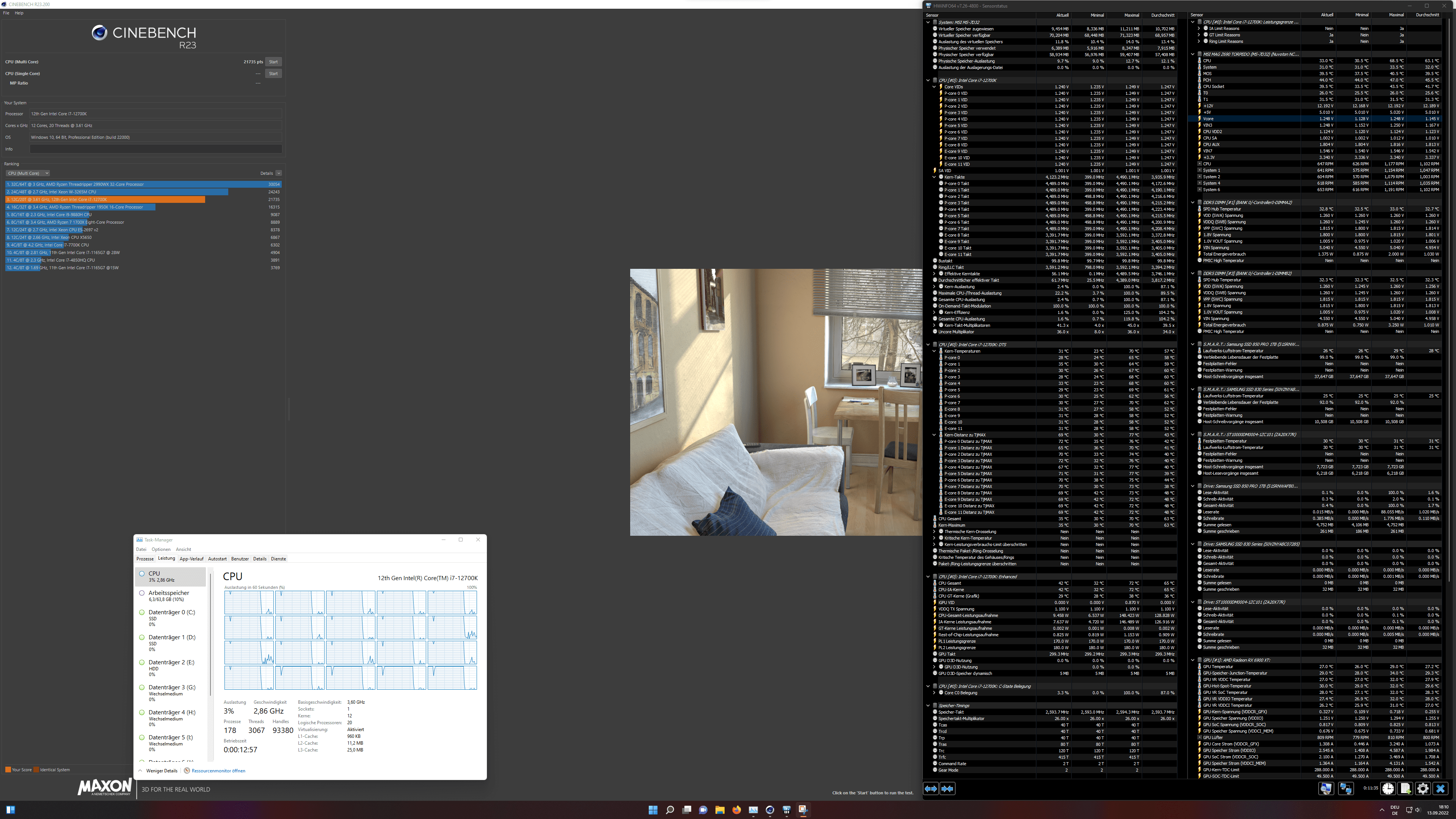1456x819 pixels.
Task: Collapse Speicher-Timings sensor group
Action: [x=928, y=705]
